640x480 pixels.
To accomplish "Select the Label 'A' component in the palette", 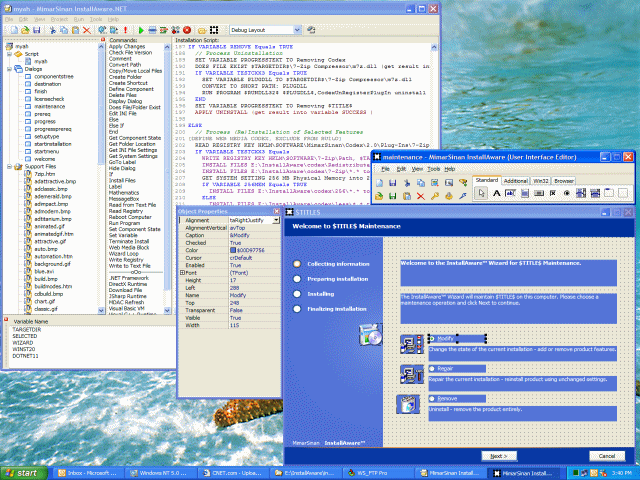I will click(x=496, y=193).
